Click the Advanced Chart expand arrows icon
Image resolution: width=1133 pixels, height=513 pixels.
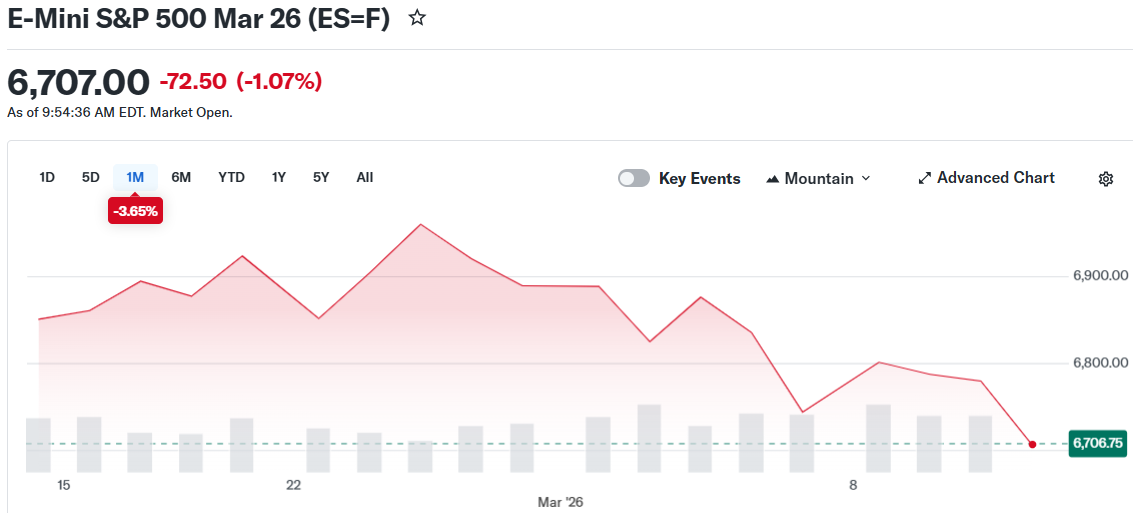click(925, 178)
